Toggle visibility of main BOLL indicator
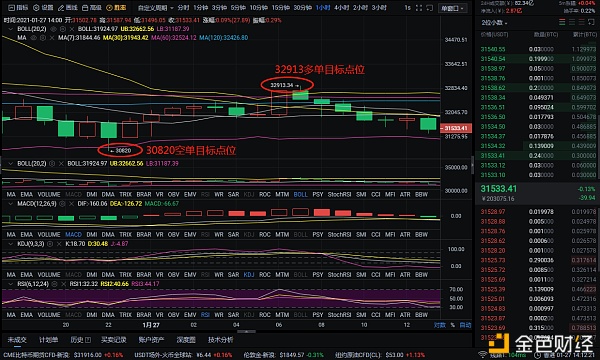The image size is (600, 360). click(54, 29)
